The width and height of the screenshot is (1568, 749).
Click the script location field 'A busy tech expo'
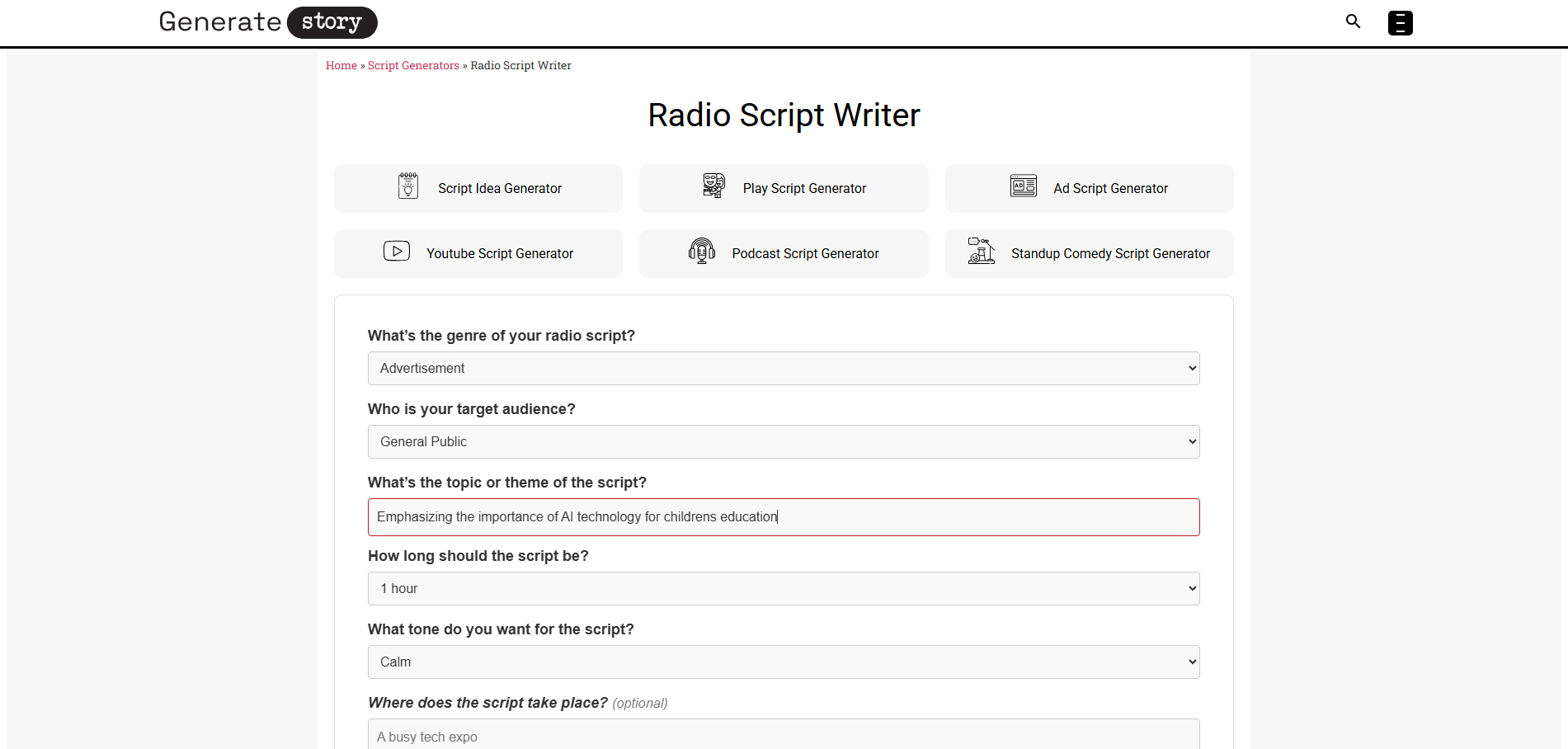784,735
